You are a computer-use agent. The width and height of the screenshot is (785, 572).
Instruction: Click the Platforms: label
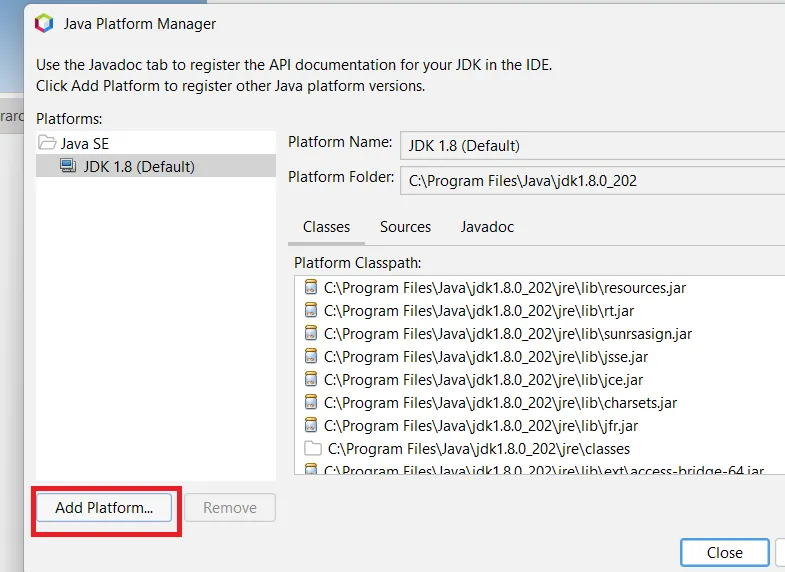[69, 119]
